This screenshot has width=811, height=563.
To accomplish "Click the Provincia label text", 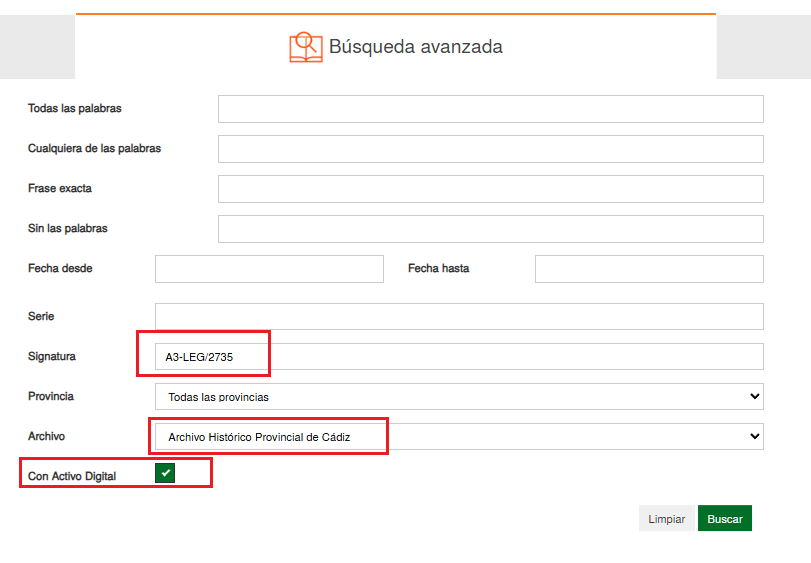I will click(x=51, y=396).
